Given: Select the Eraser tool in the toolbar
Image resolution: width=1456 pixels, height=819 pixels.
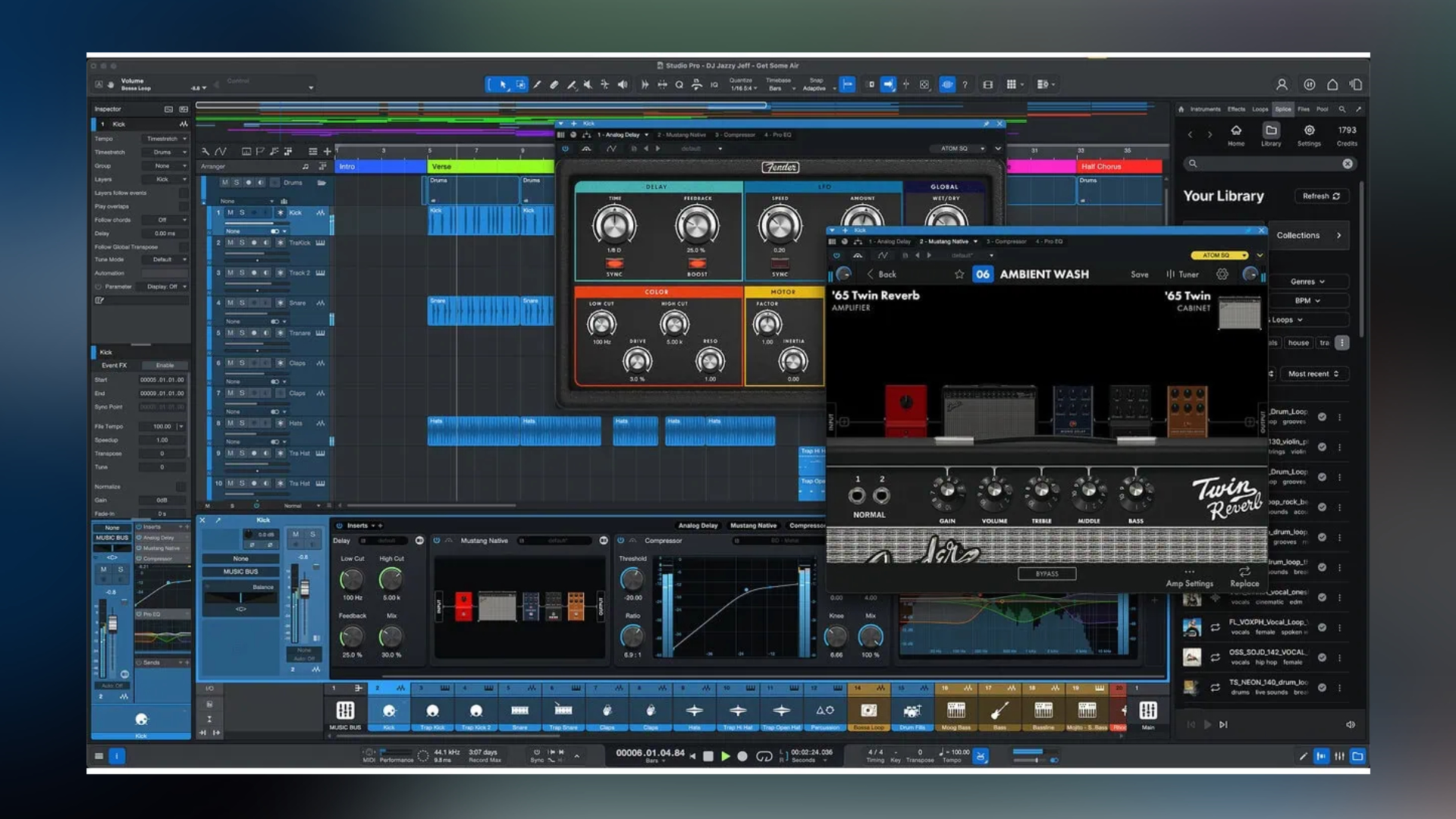Looking at the screenshot, I should 554,85.
